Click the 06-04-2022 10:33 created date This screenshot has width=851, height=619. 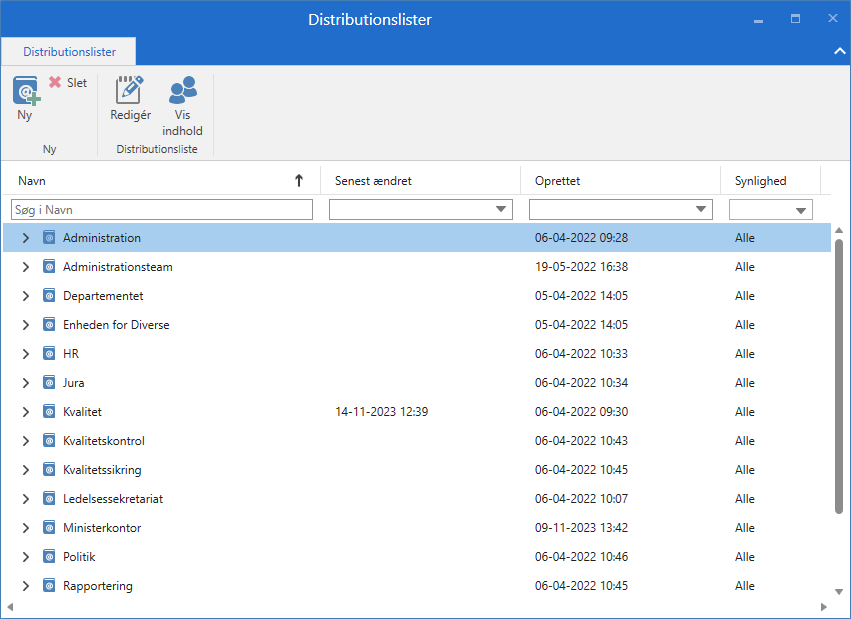pyautogui.click(x=581, y=354)
